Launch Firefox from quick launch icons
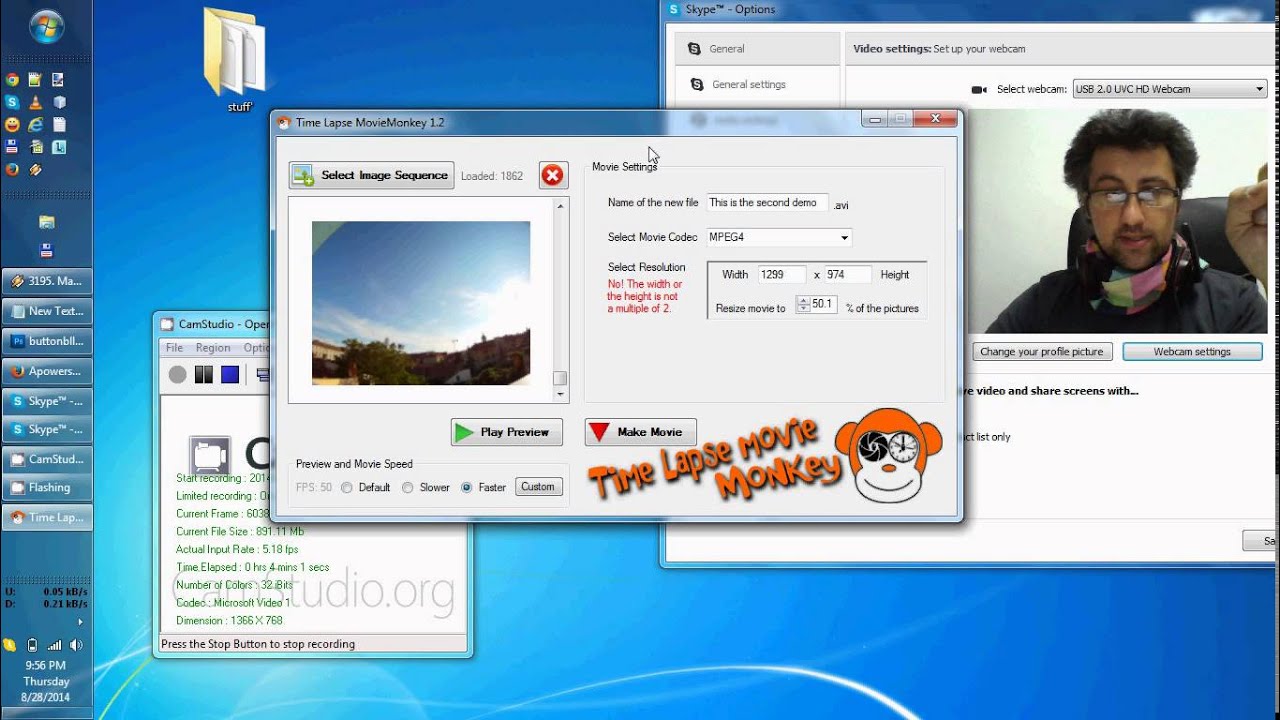This screenshot has width=1280, height=720. point(12,170)
